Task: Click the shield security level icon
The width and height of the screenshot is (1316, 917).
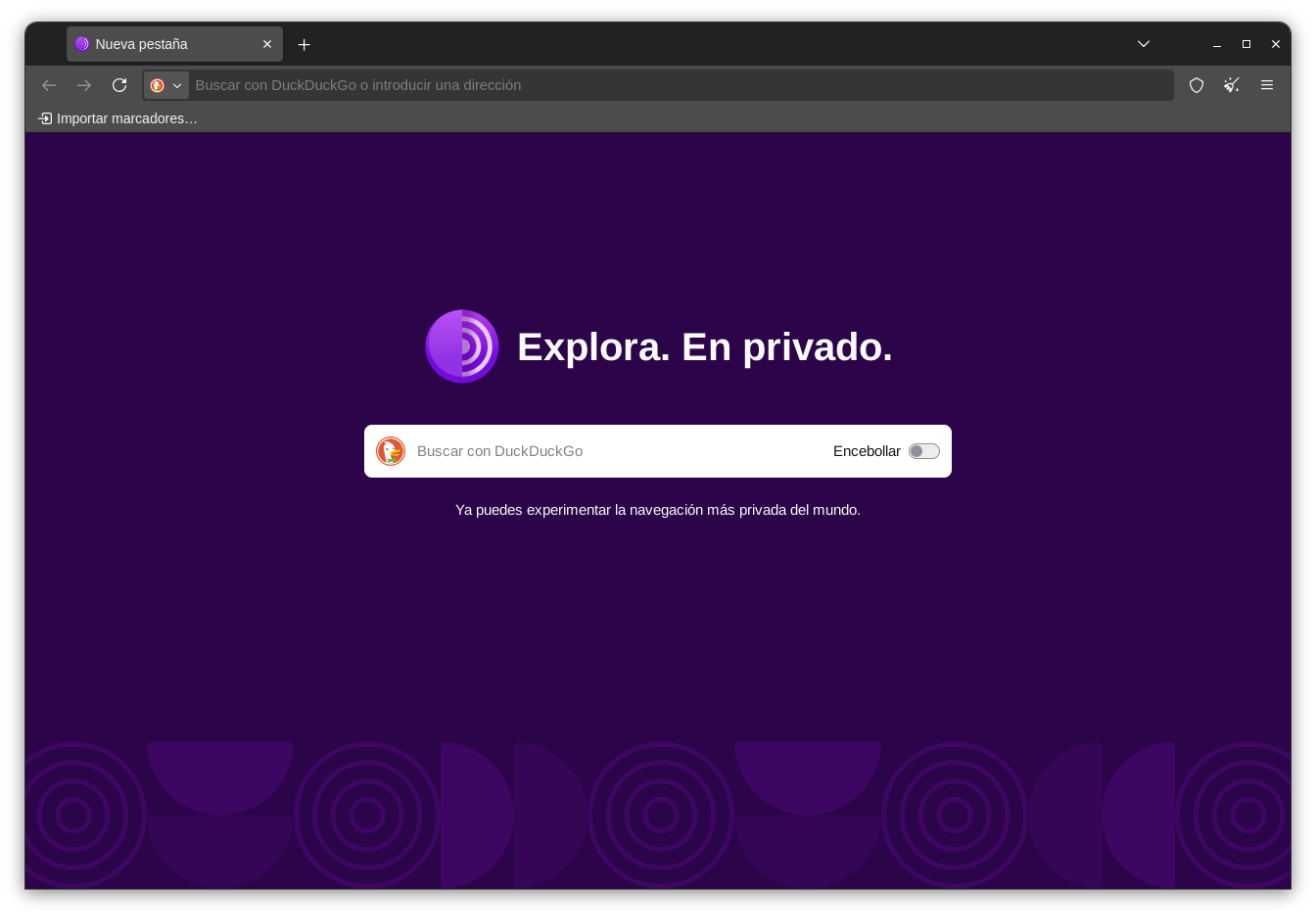Action: coord(1196,85)
